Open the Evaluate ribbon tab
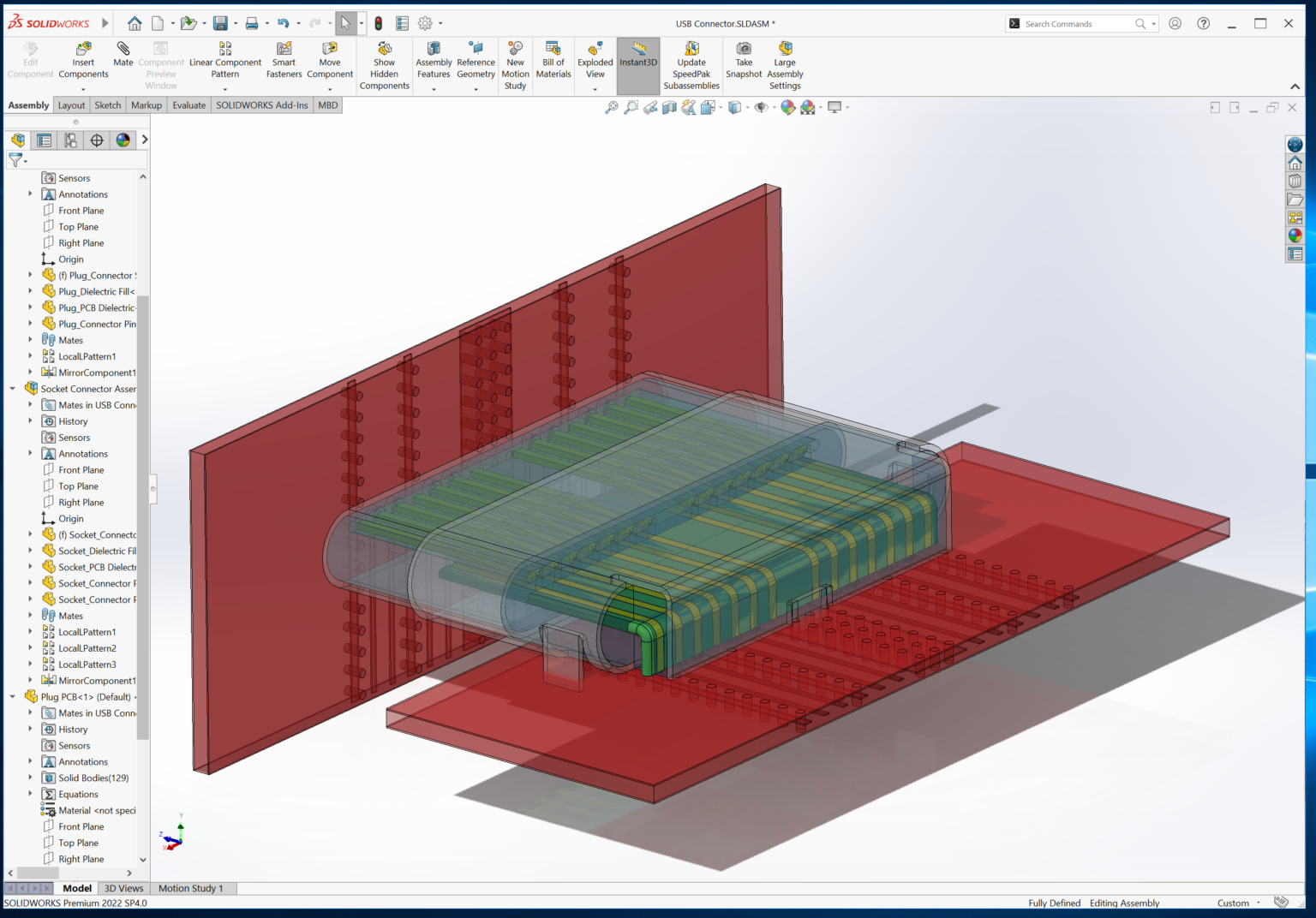This screenshot has width=1316, height=918. tap(188, 104)
